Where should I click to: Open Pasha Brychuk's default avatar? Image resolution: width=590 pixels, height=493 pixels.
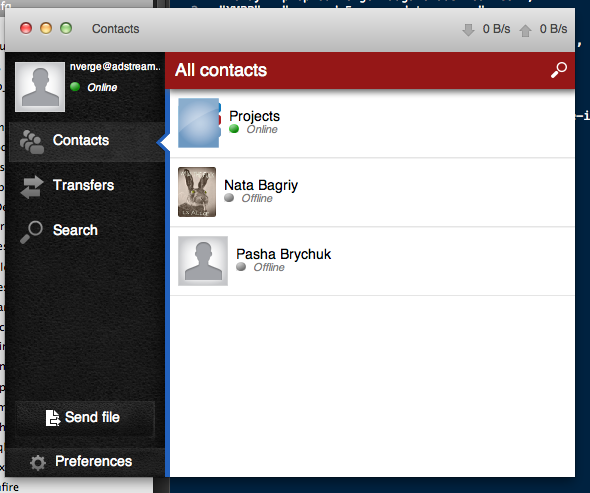tap(203, 261)
